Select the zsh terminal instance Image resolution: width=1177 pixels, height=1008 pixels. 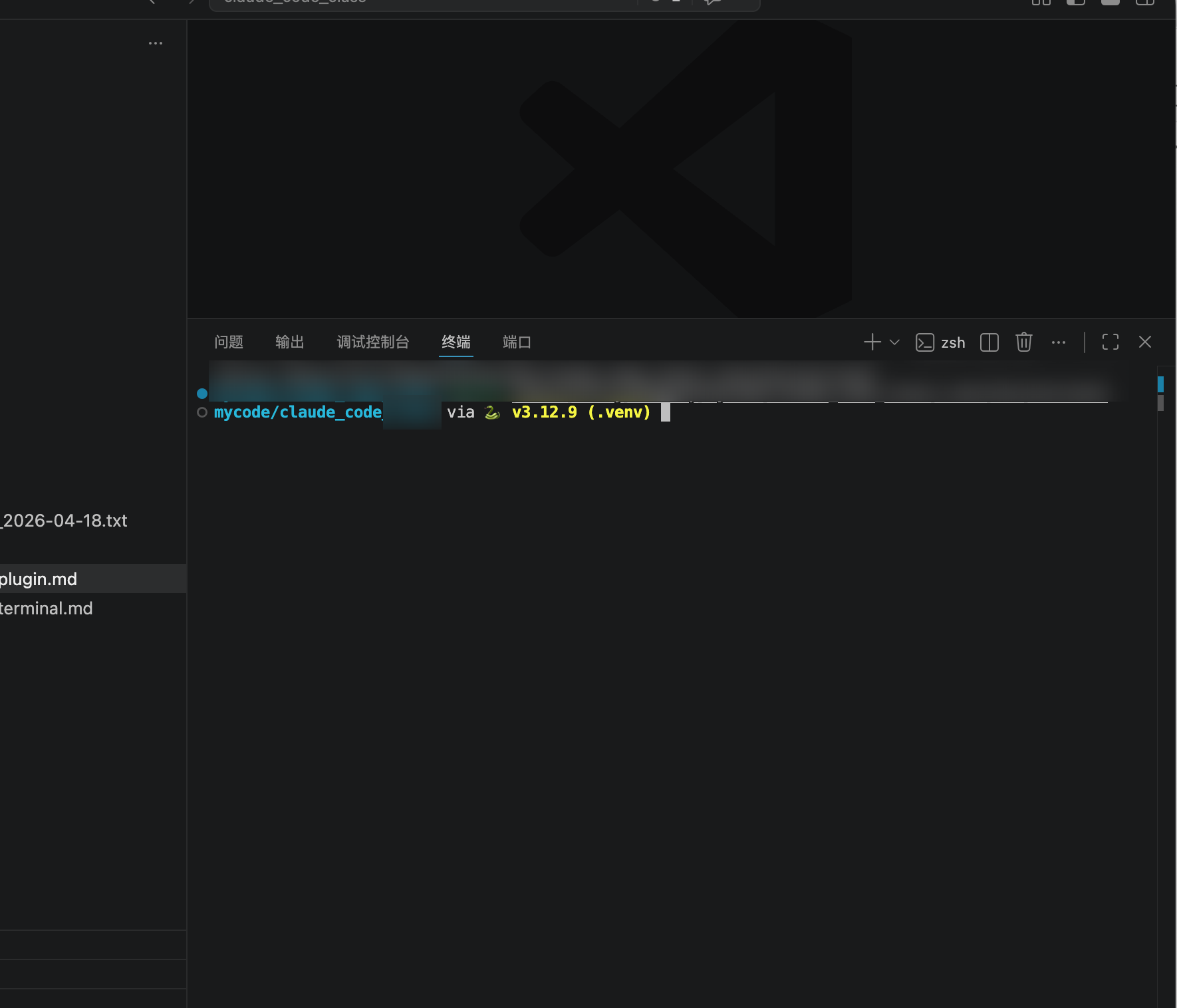[x=940, y=342]
